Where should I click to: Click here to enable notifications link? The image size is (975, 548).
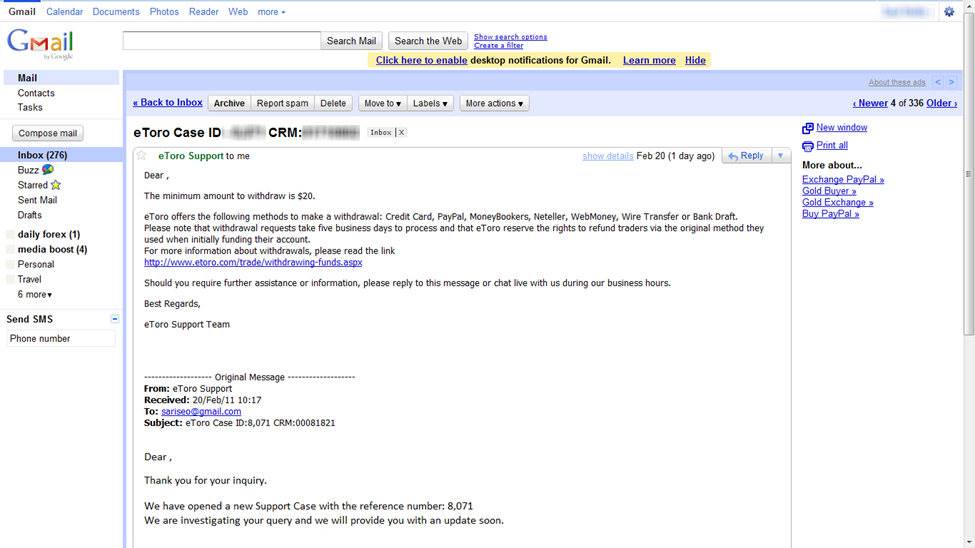pos(422,60)
